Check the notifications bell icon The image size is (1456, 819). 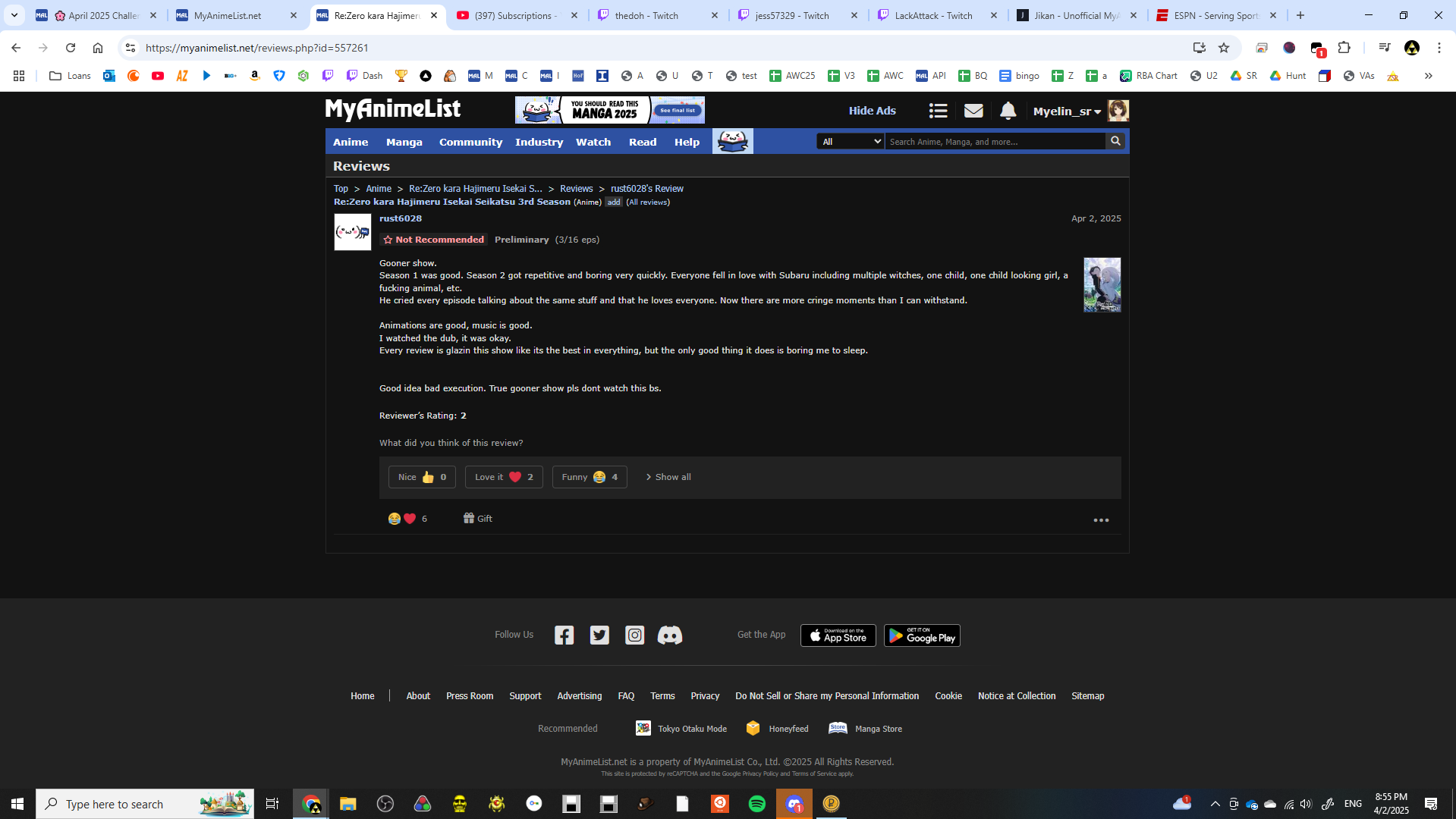click(1008, 111)
